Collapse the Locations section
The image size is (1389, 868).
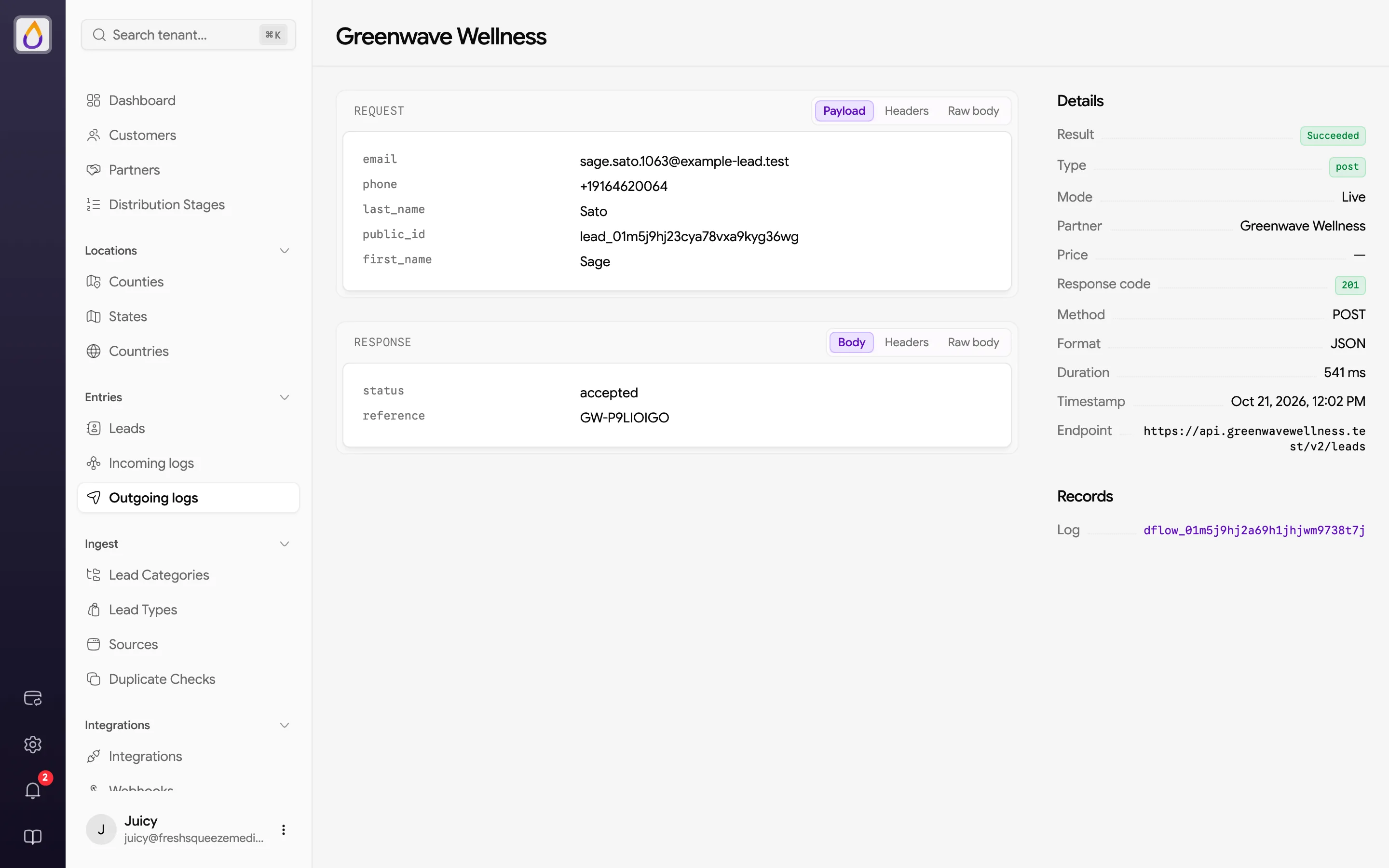tap(284, 251)
